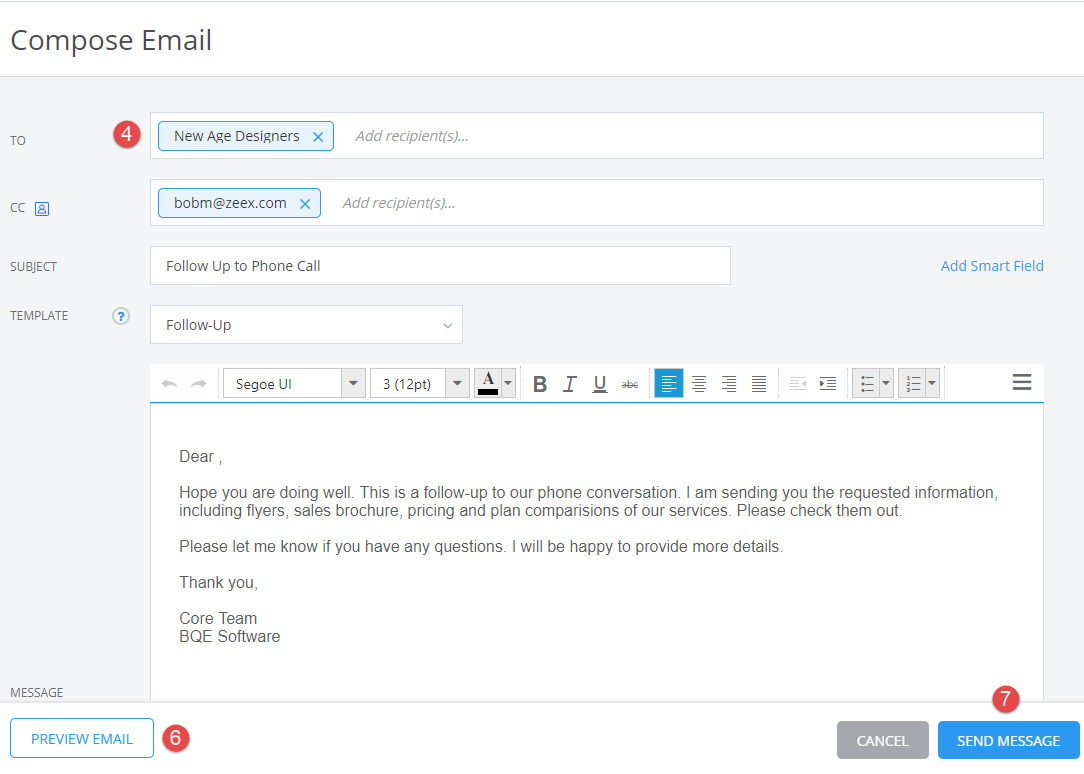Click the Preview Email button
The height and width of the screenshot is (774, 1084).
point(82,739)
